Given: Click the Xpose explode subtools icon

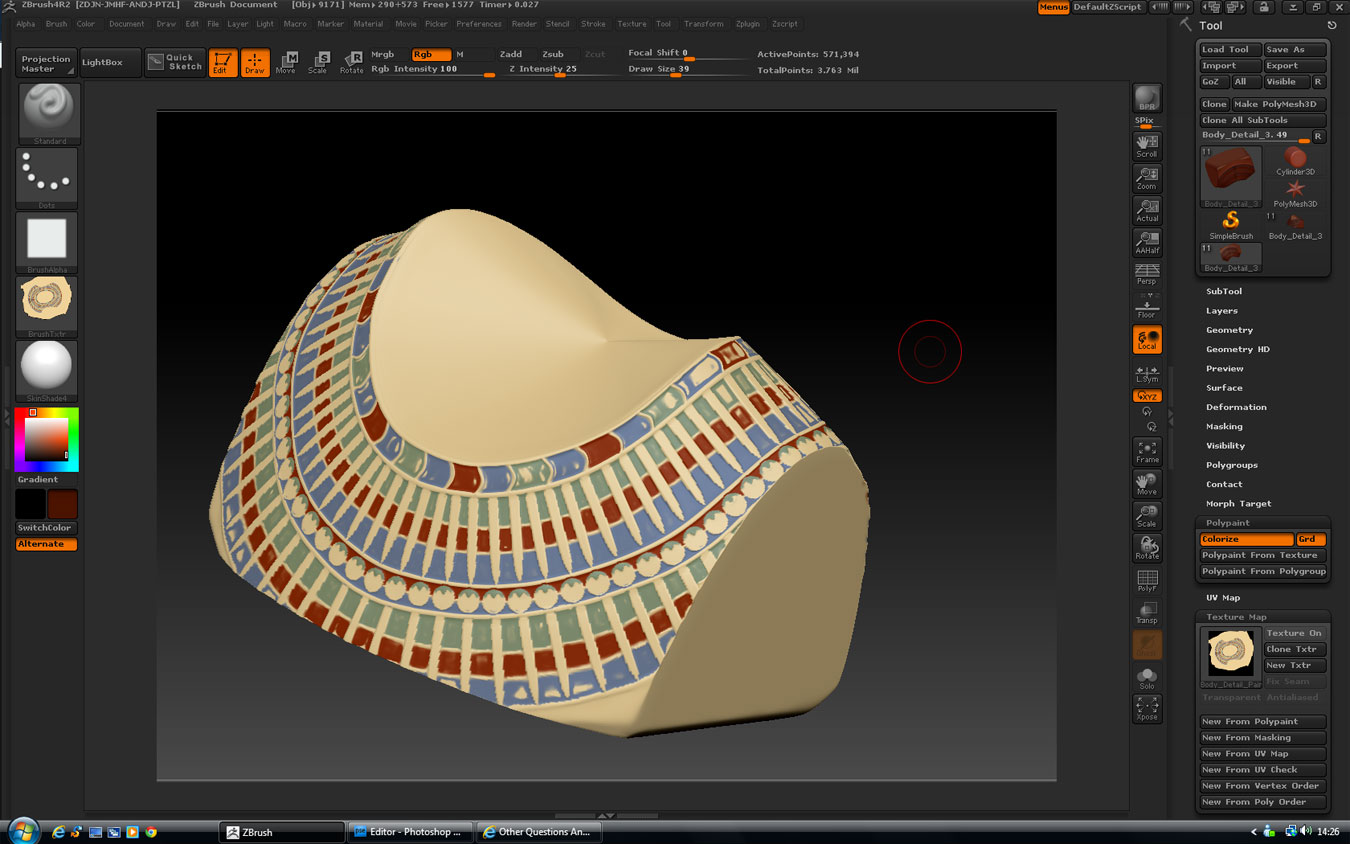Looking at the screenshot, I should 1147,708.
